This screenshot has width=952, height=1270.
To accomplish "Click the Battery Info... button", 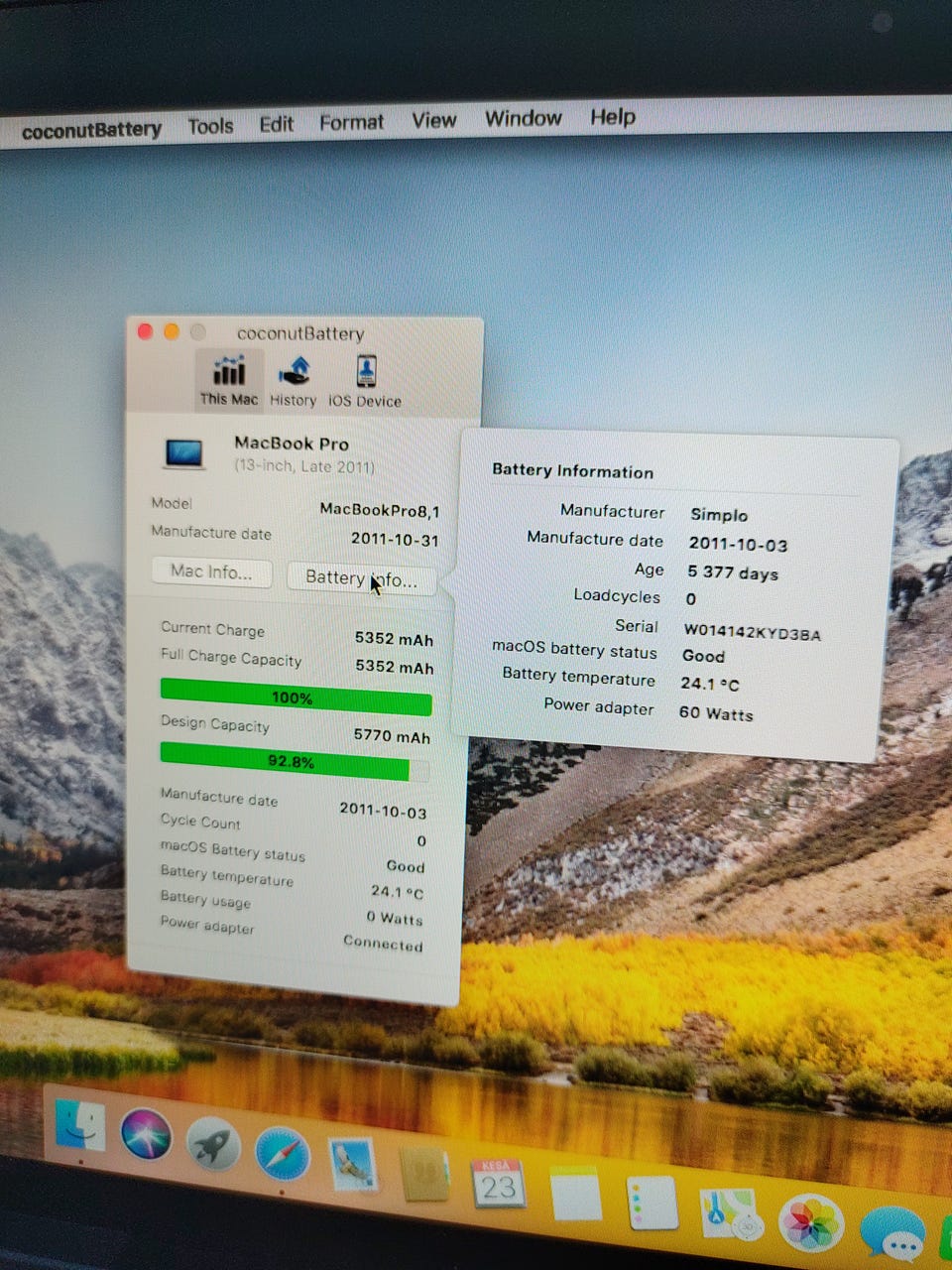I will (361, 578).
